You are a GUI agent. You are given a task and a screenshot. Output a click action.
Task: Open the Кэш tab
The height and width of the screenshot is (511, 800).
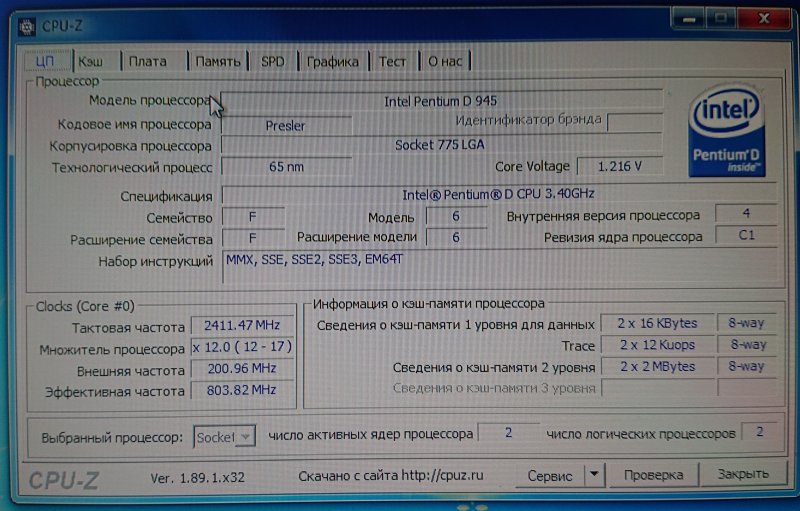(x=93, y=61)
